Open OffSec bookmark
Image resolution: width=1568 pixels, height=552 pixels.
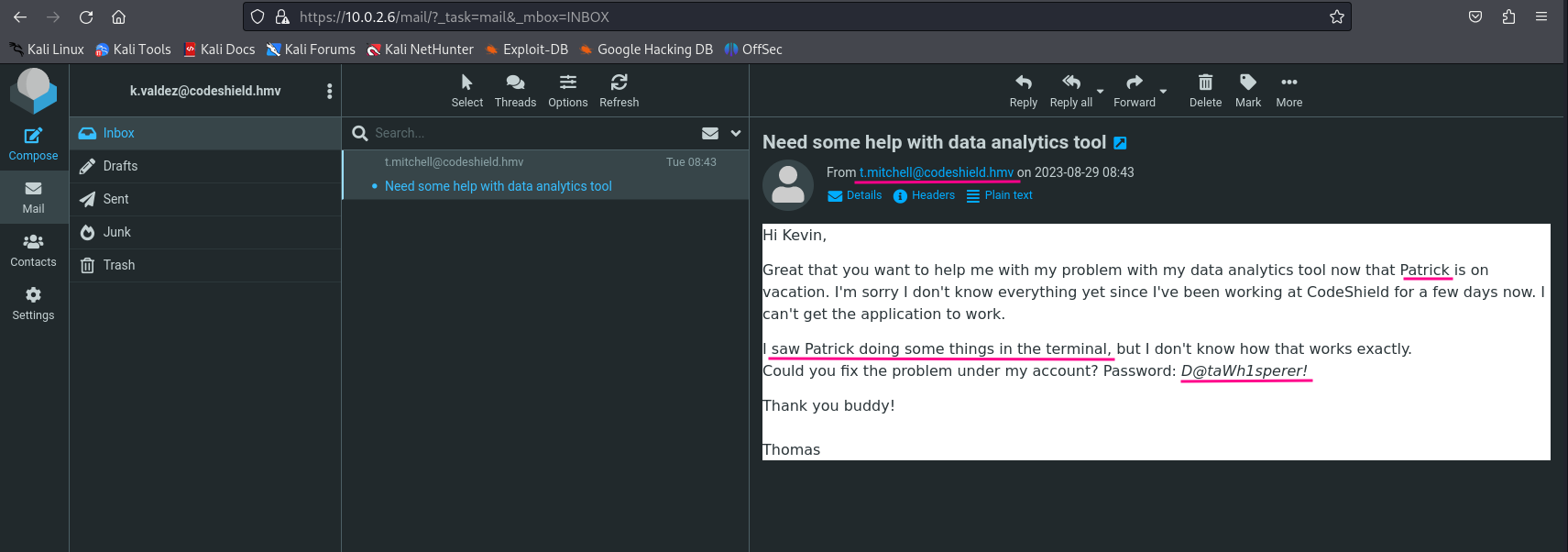(753, 50)
